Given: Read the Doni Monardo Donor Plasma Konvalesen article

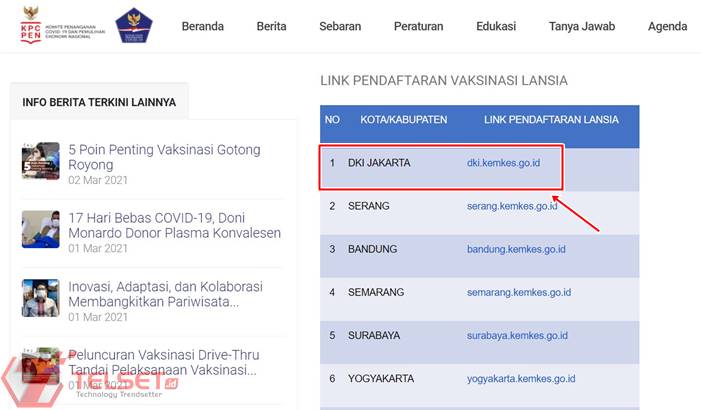Looking at the screenshot, I should coord(174,225).
